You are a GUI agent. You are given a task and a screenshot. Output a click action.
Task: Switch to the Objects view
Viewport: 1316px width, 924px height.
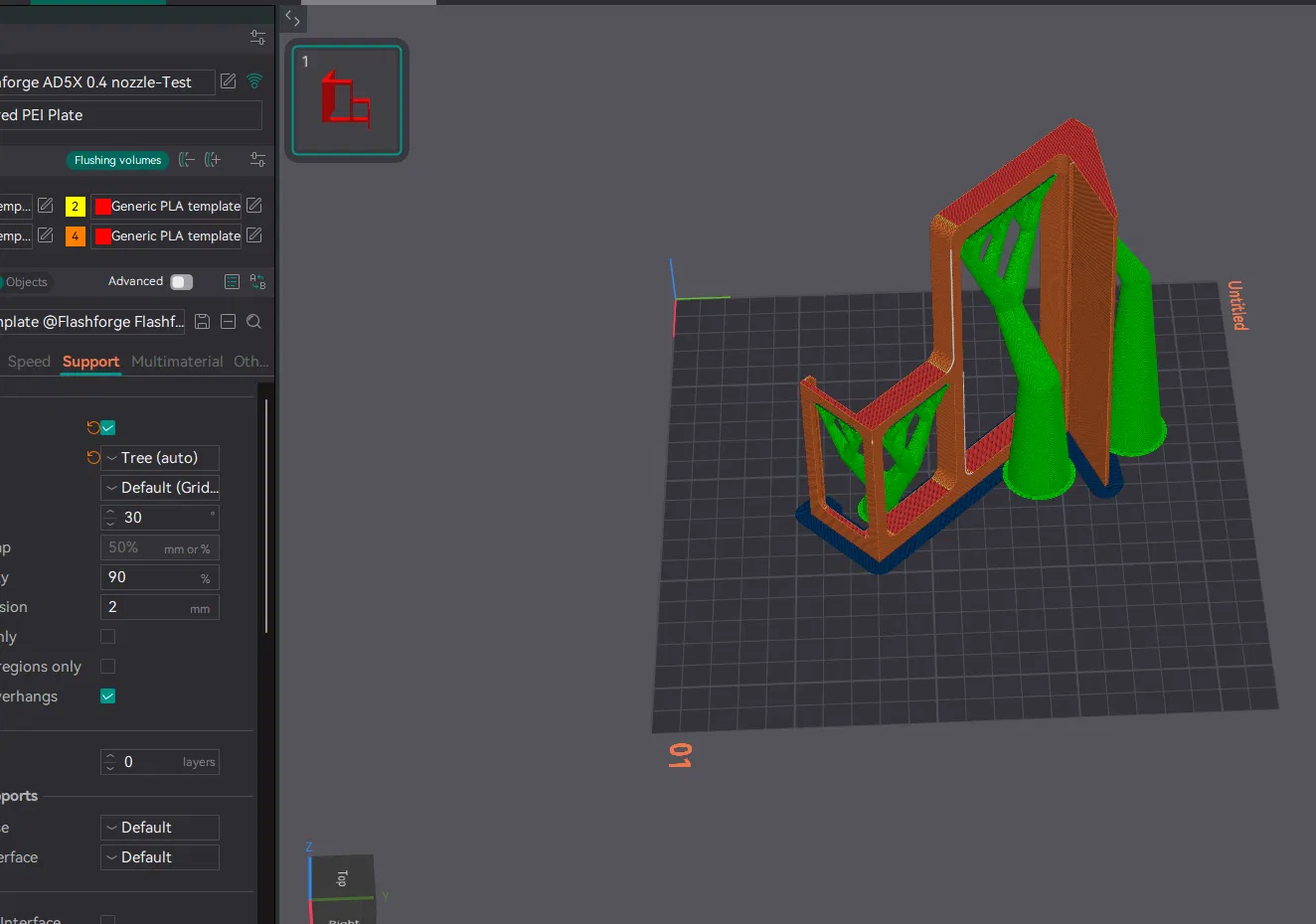click(x=25, y=282)
